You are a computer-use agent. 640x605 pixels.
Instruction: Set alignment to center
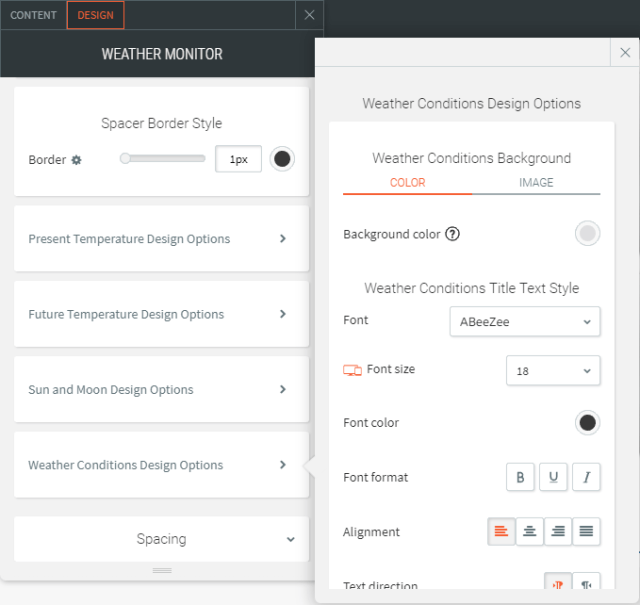coord(530,532)
